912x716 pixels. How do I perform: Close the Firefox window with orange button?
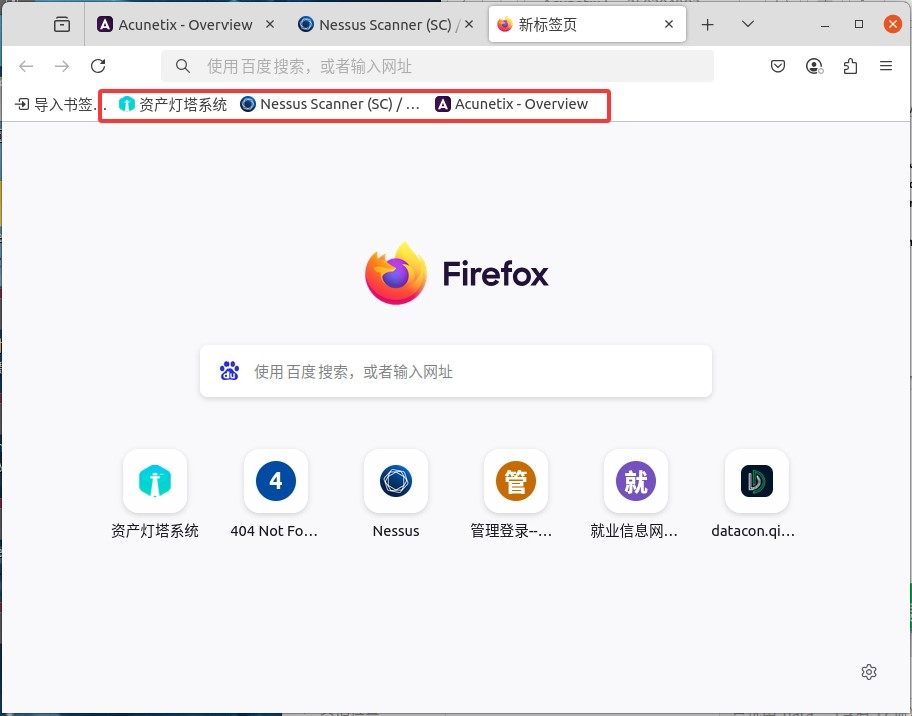click(x=893, y=24)
